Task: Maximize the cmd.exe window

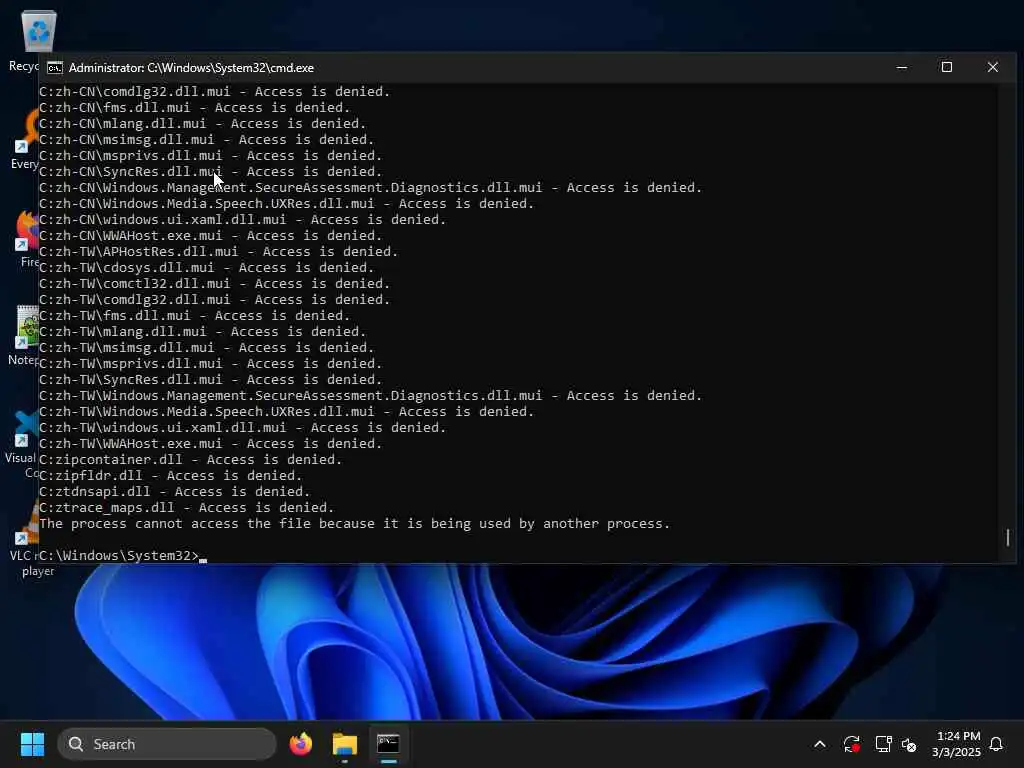Action: click(947, 67)
